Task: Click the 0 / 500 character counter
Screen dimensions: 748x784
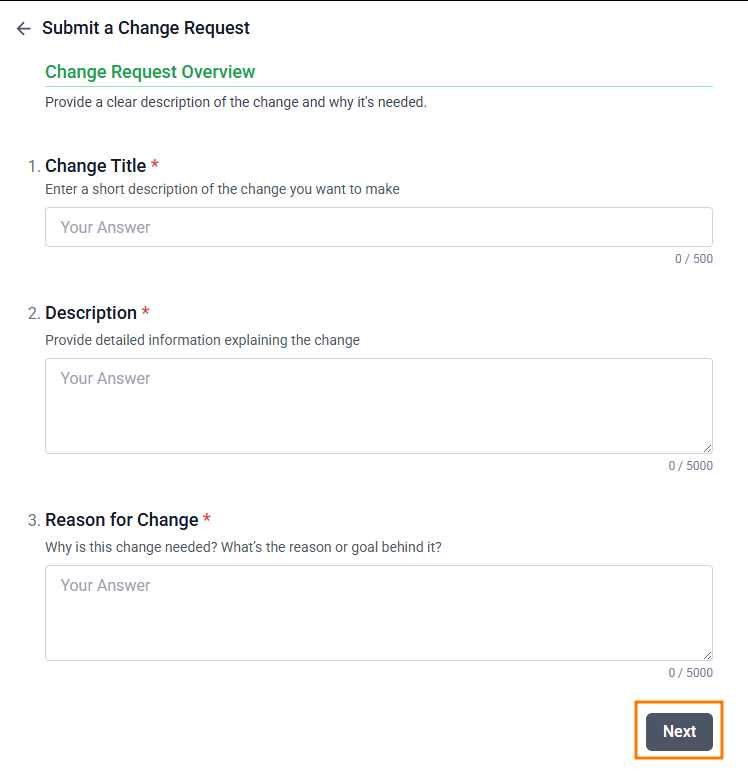Action: tap(693, 259)
